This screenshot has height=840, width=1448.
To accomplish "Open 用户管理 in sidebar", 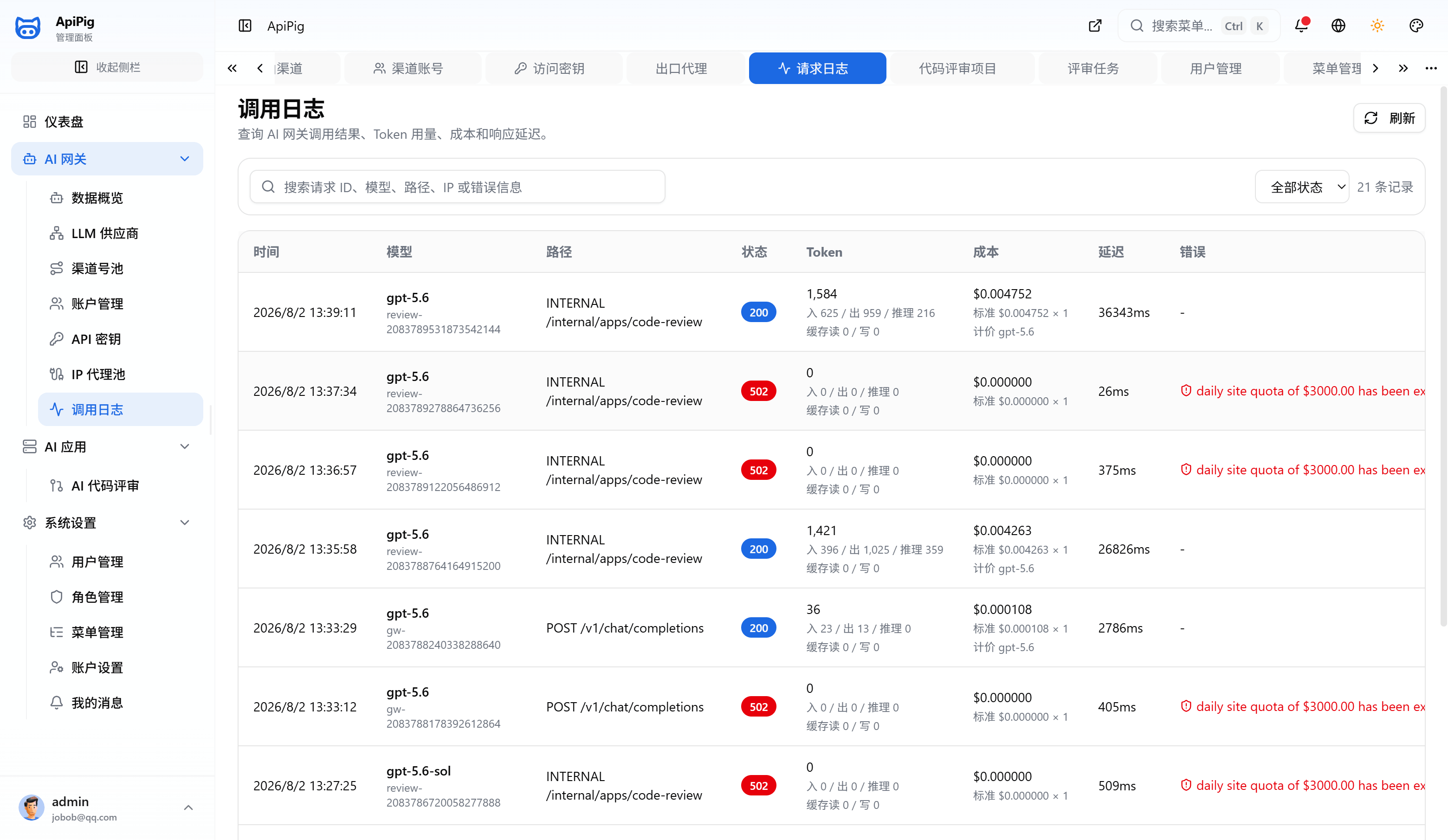I will (121, 562).
